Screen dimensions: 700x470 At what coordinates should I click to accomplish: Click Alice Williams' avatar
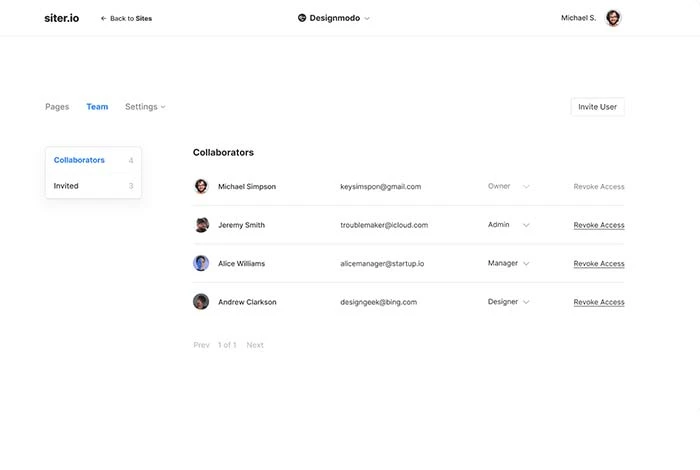point(201,263)
